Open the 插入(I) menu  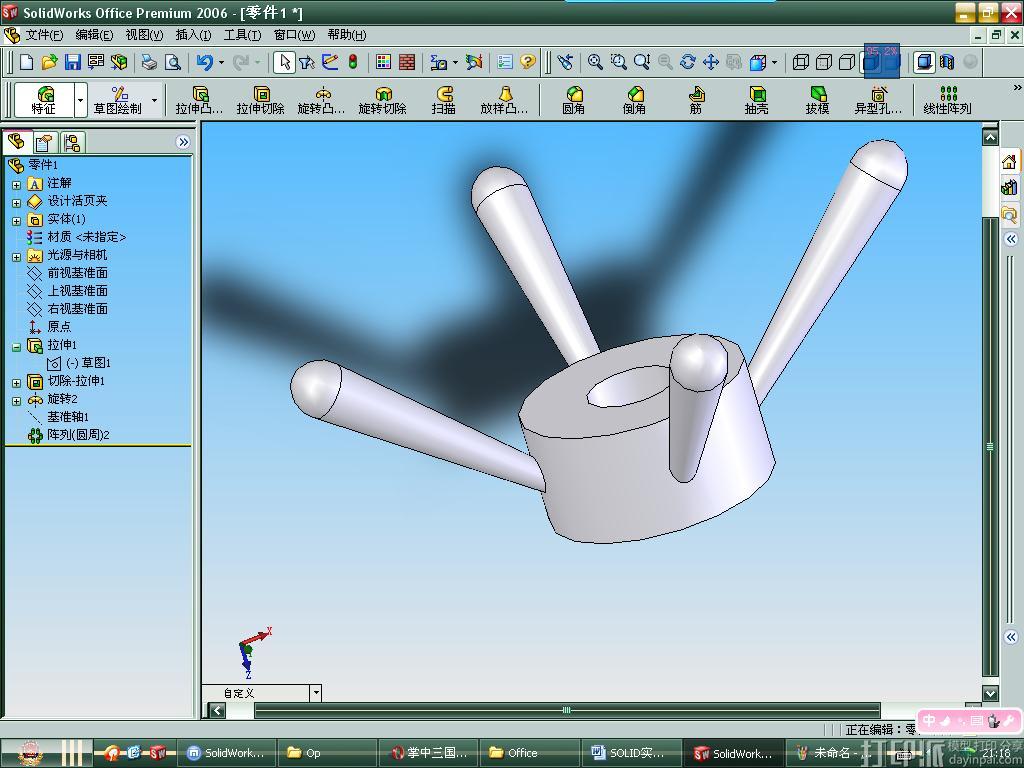coord(193,35)
